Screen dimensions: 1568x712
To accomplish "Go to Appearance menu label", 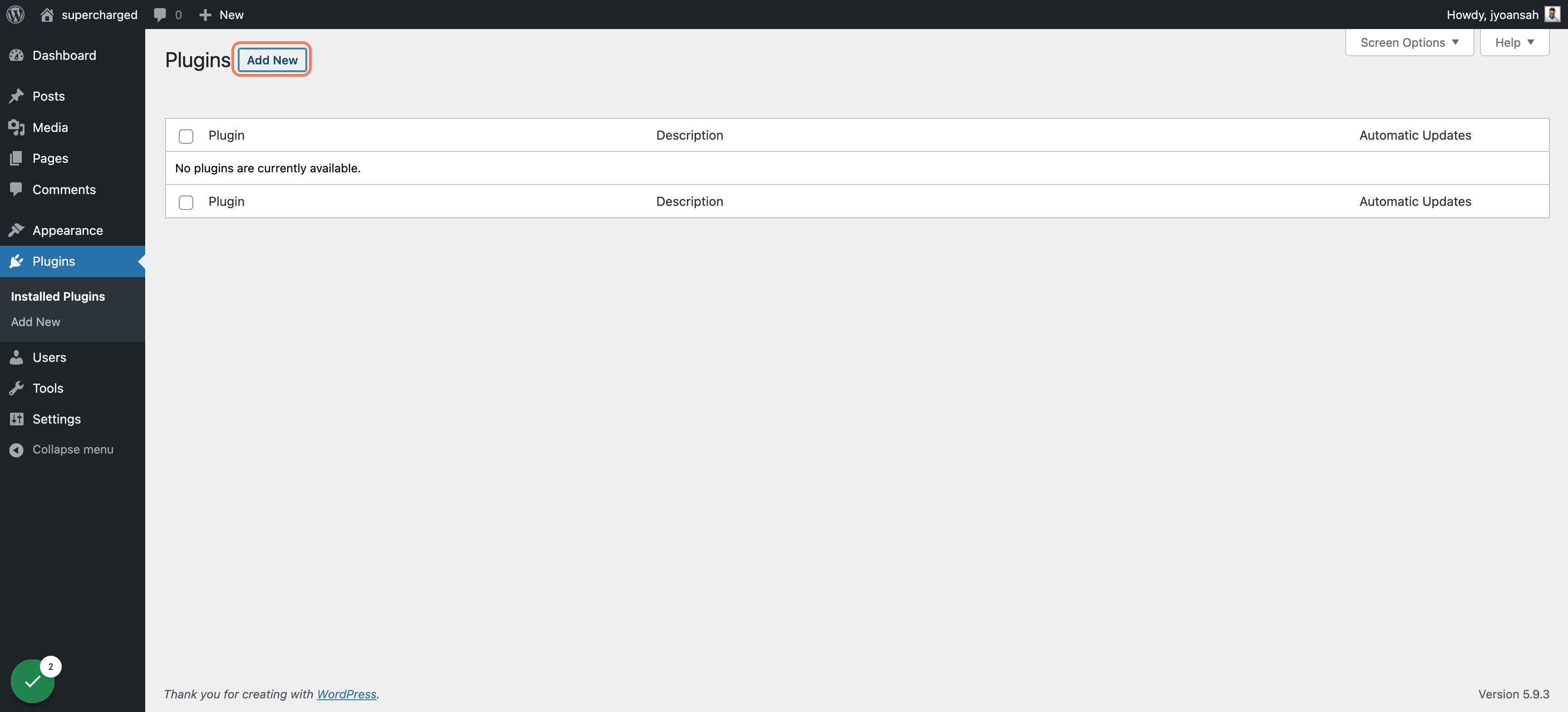I will (68, 230).
